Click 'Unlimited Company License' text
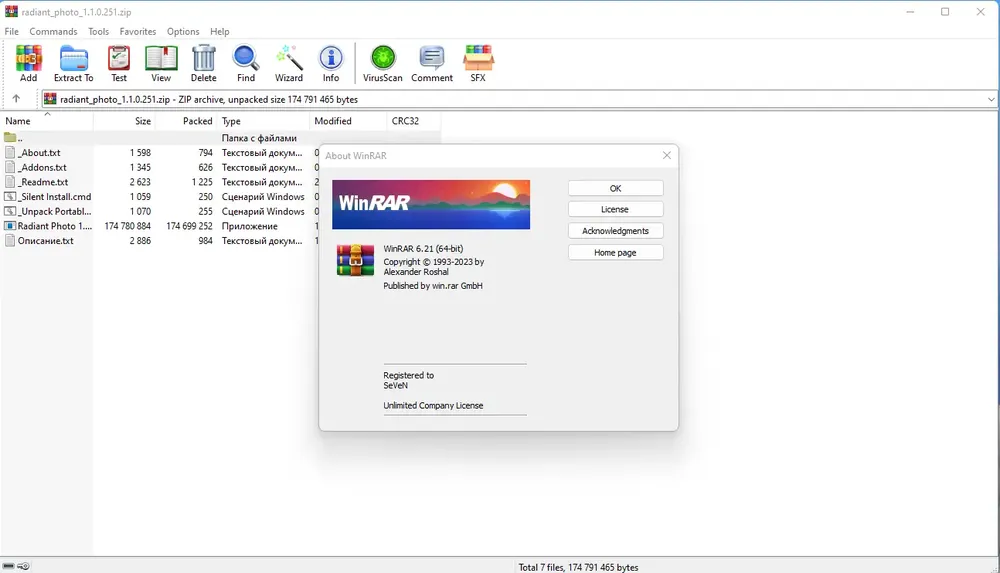Viewport: 1000px width, 573px height. (x=433, y=405)
